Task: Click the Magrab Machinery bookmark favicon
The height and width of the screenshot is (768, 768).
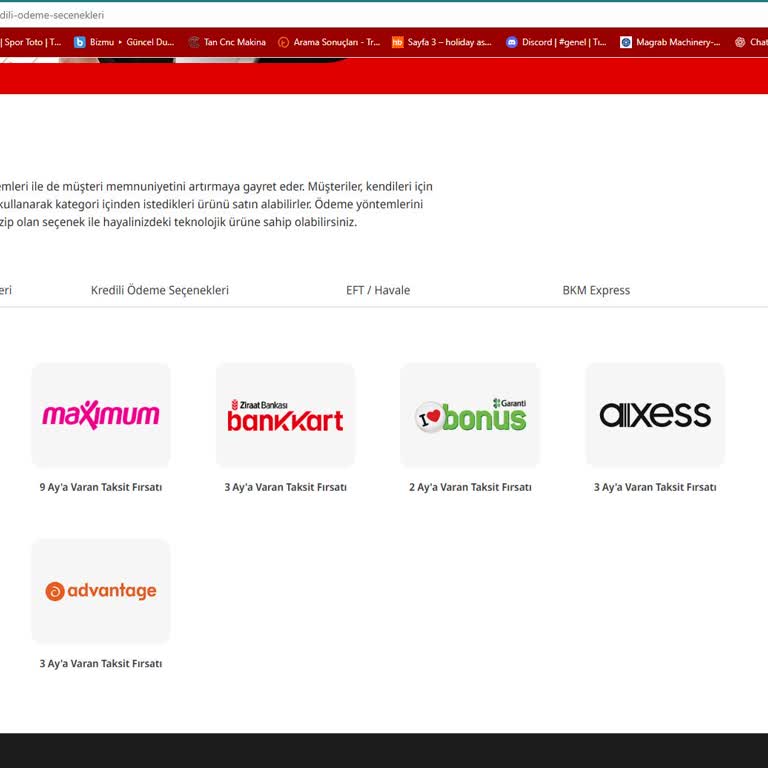Action: (625, 42)
